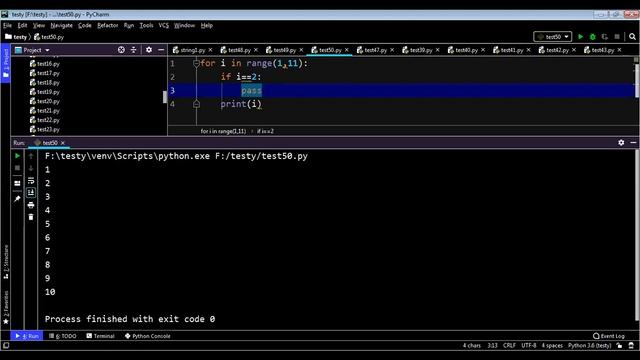Image resolution: width=640 pixels, height=360 pixels.
Task: Open the Run tool window button
Action: [27, 336]
